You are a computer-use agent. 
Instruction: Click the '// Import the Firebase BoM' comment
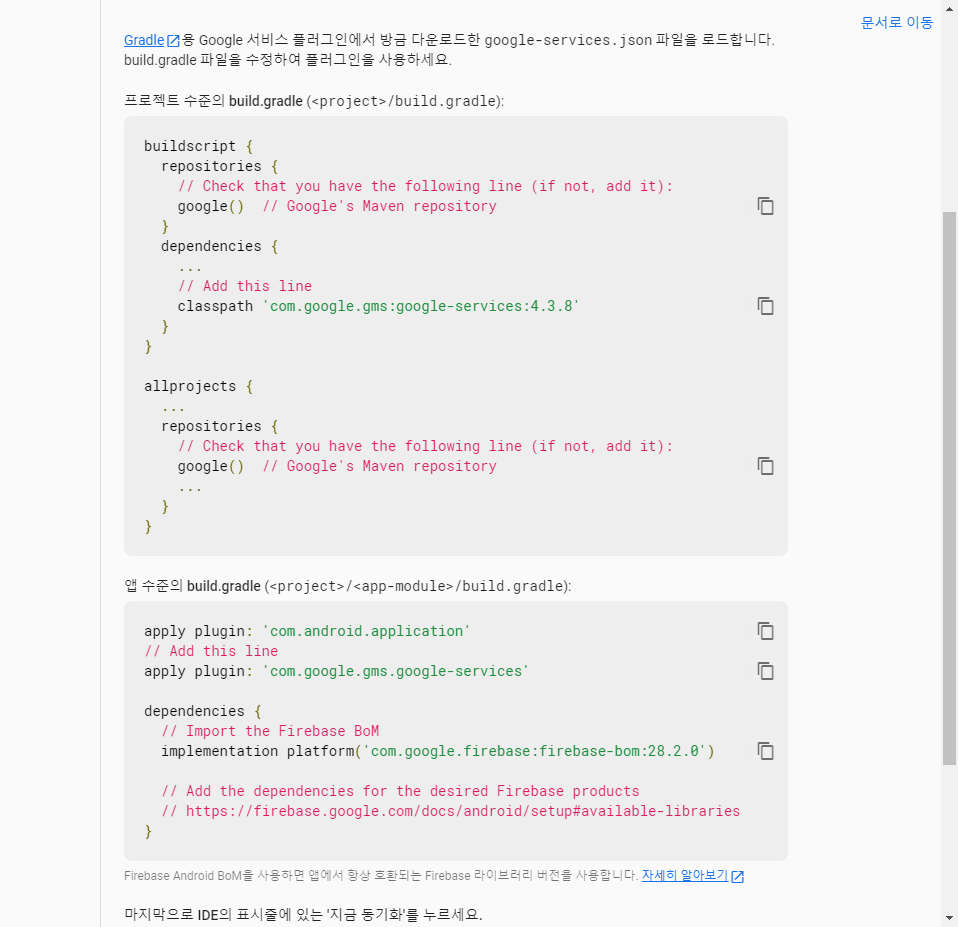(x=270, y=731)
